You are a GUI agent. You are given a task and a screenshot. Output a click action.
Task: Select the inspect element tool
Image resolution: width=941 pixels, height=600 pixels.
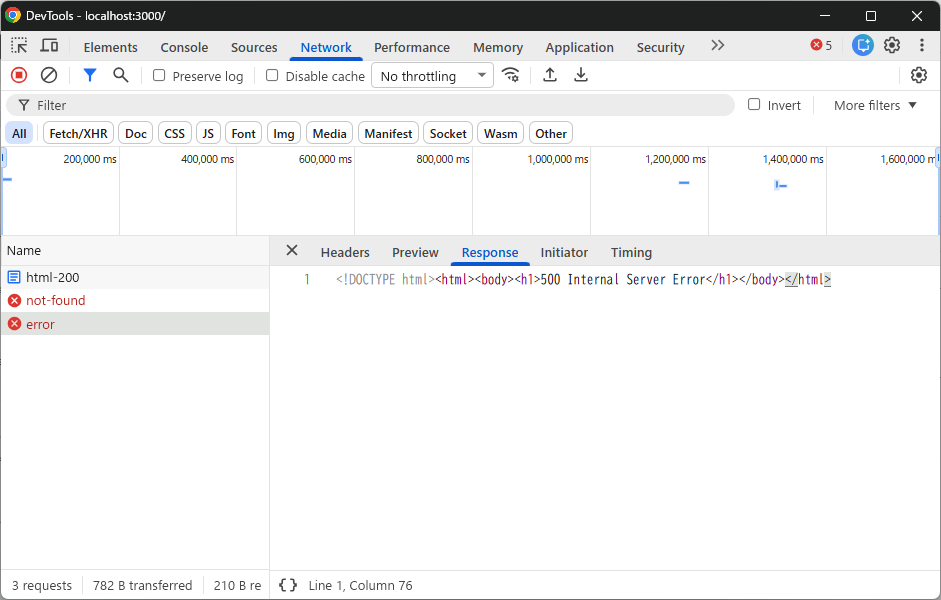(19, 46)
